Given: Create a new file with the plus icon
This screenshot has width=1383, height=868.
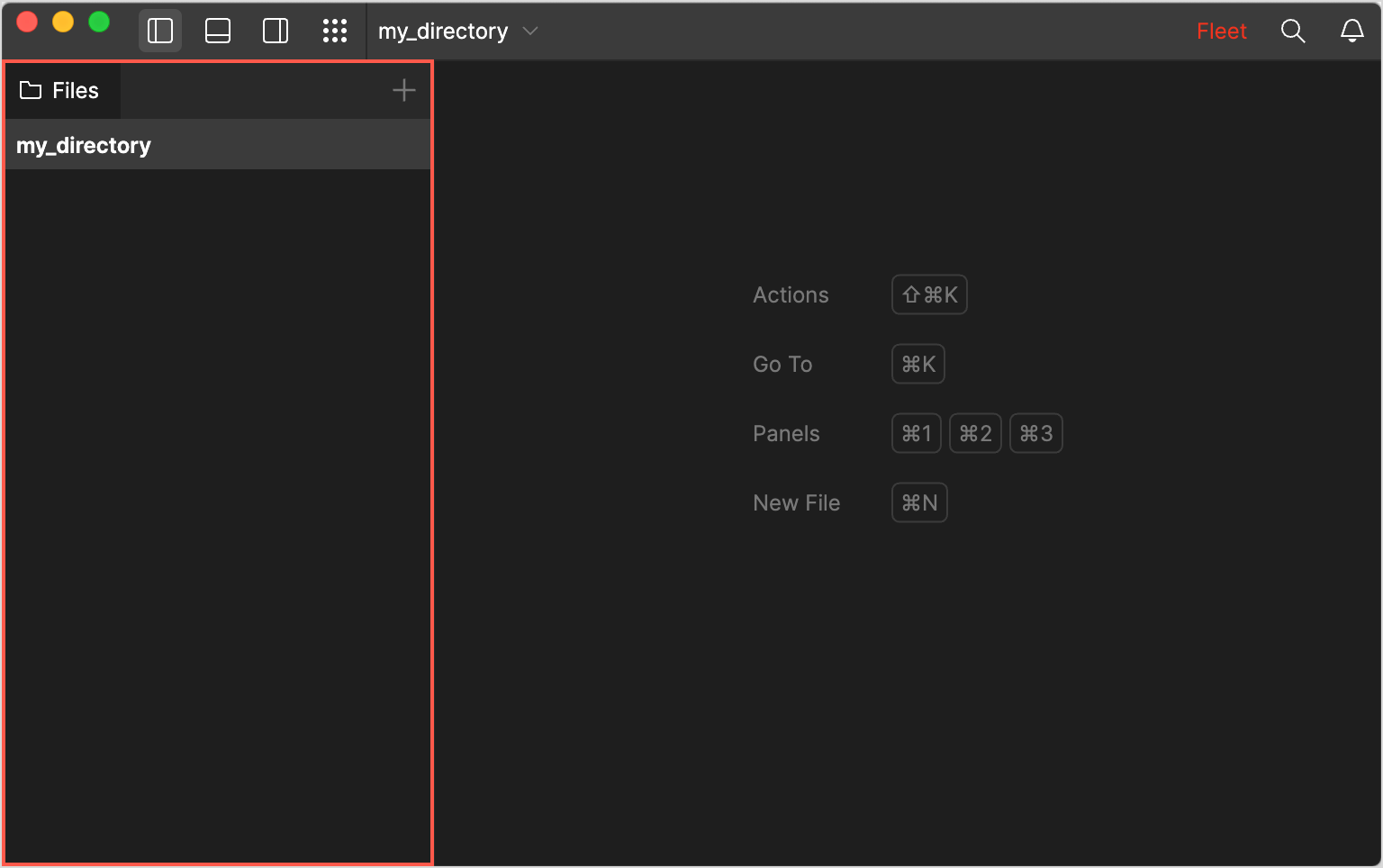Looking at the screenshot, I should (403, 90).
